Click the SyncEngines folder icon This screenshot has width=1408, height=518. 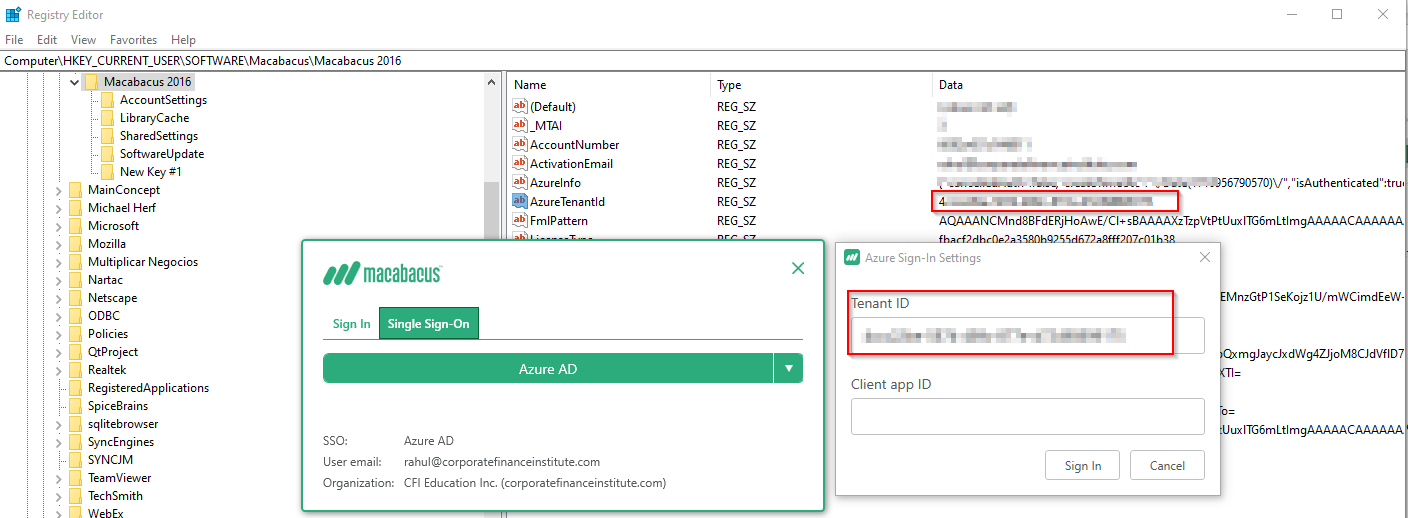76,442
